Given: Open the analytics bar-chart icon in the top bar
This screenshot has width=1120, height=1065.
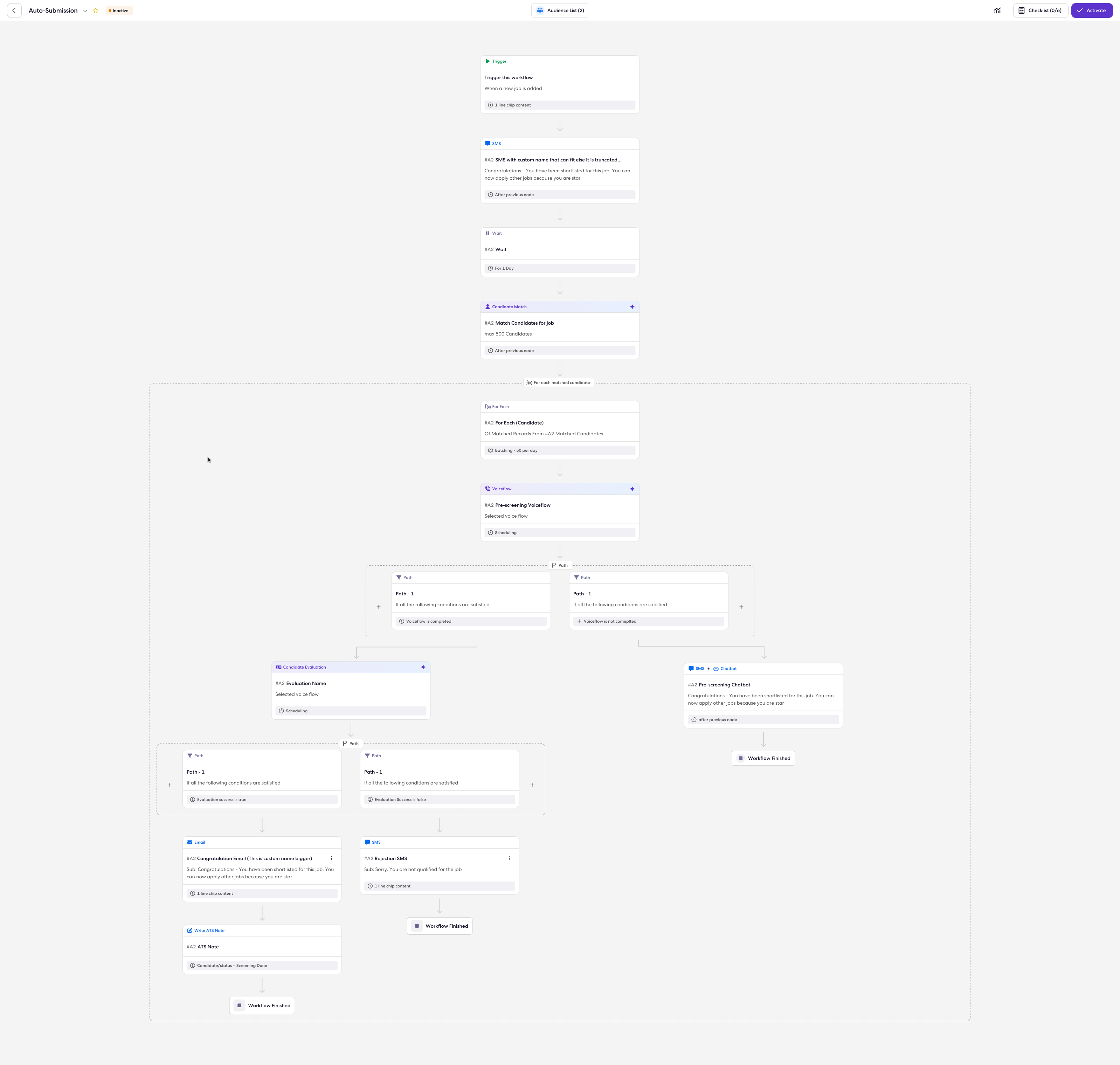Looking at the screenshot, I should click(x=997, y=10).
